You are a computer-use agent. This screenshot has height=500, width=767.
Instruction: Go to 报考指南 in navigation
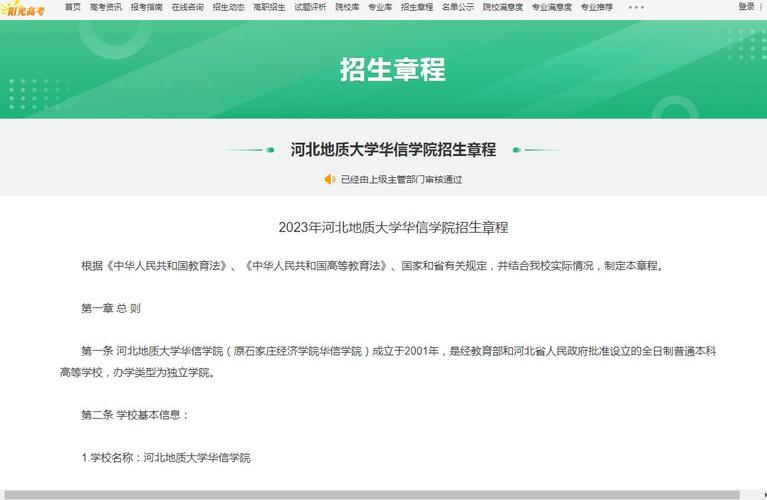(146, 7)
